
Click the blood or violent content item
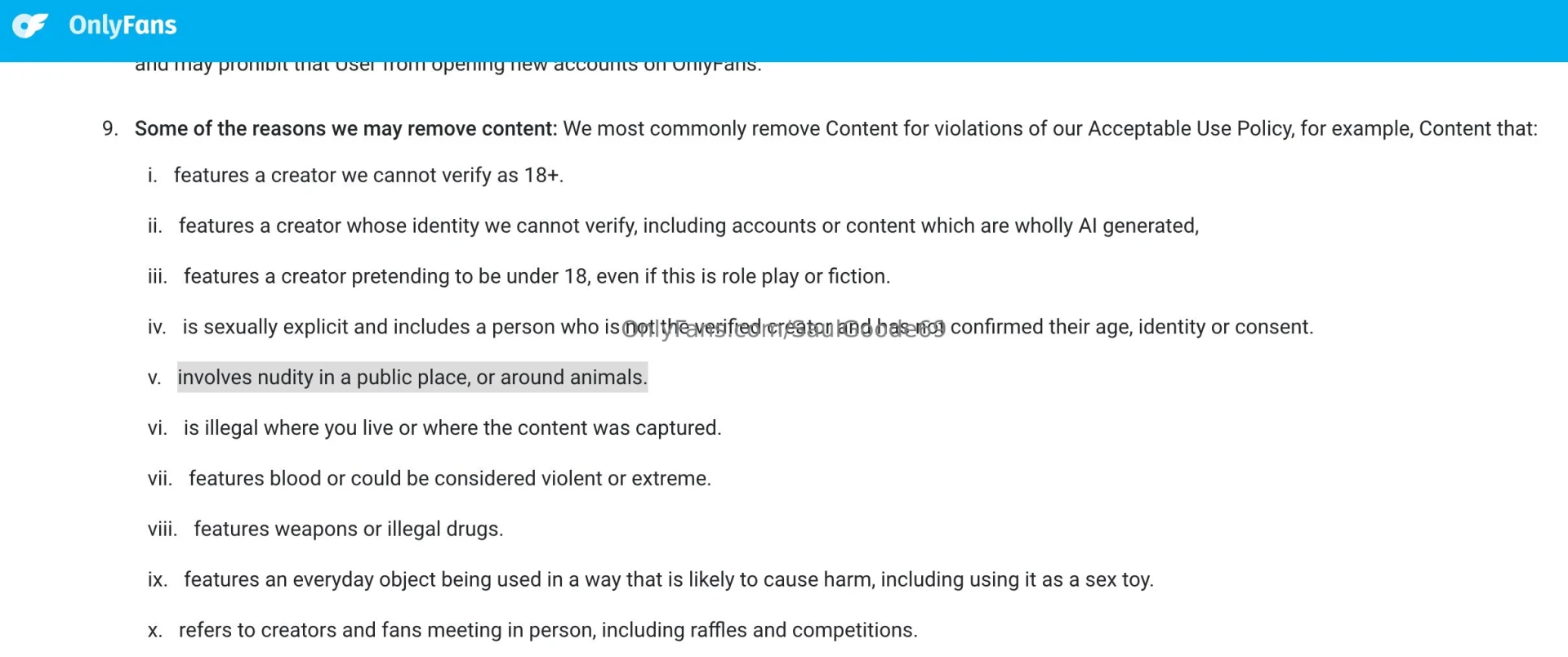click(x=449, y=479)
